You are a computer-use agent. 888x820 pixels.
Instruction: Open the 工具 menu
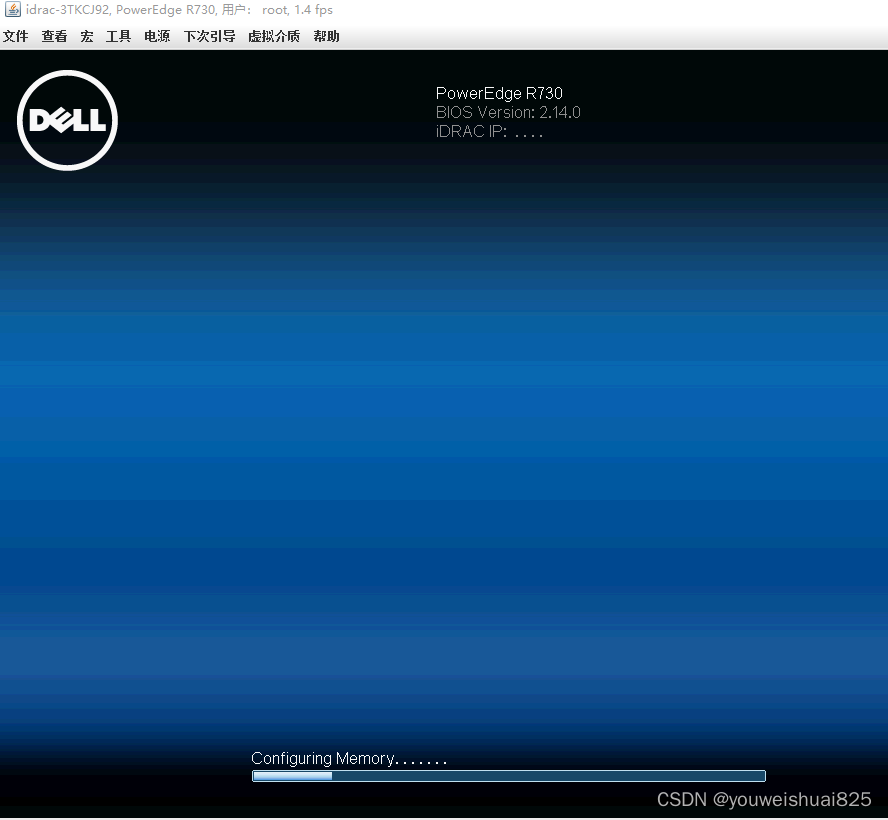pos(118,36)
